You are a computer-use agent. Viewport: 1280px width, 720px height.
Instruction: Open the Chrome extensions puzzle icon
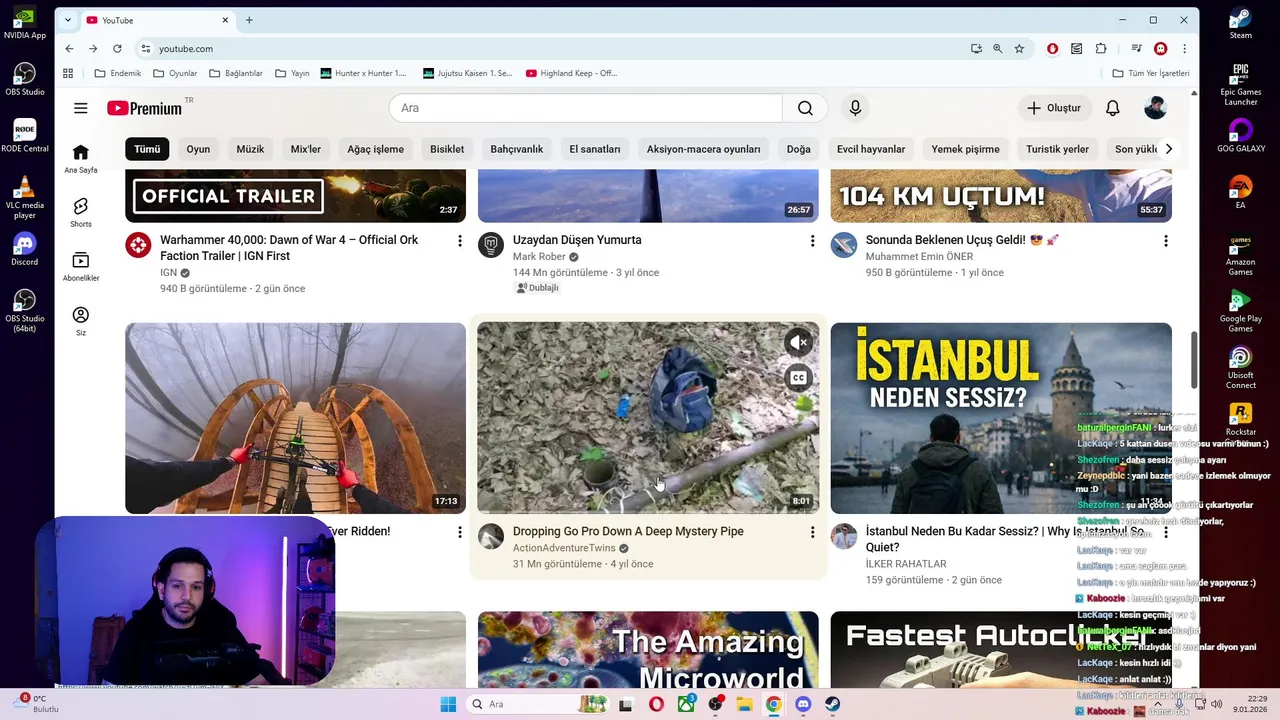click(x=1101, y=48)
